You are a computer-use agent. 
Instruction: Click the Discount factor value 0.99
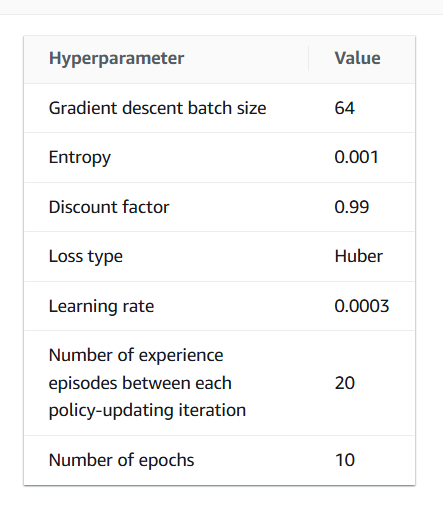click(x=352, y=207)
